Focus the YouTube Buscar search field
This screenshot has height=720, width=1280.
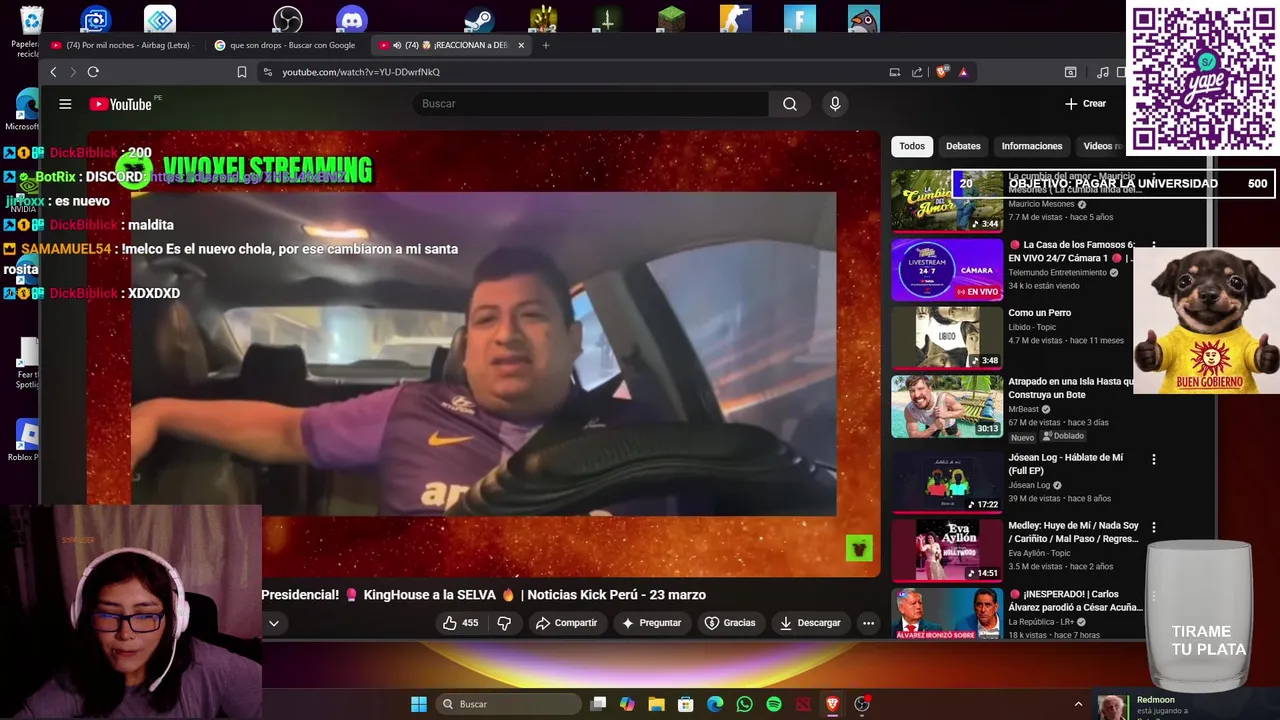590,104
